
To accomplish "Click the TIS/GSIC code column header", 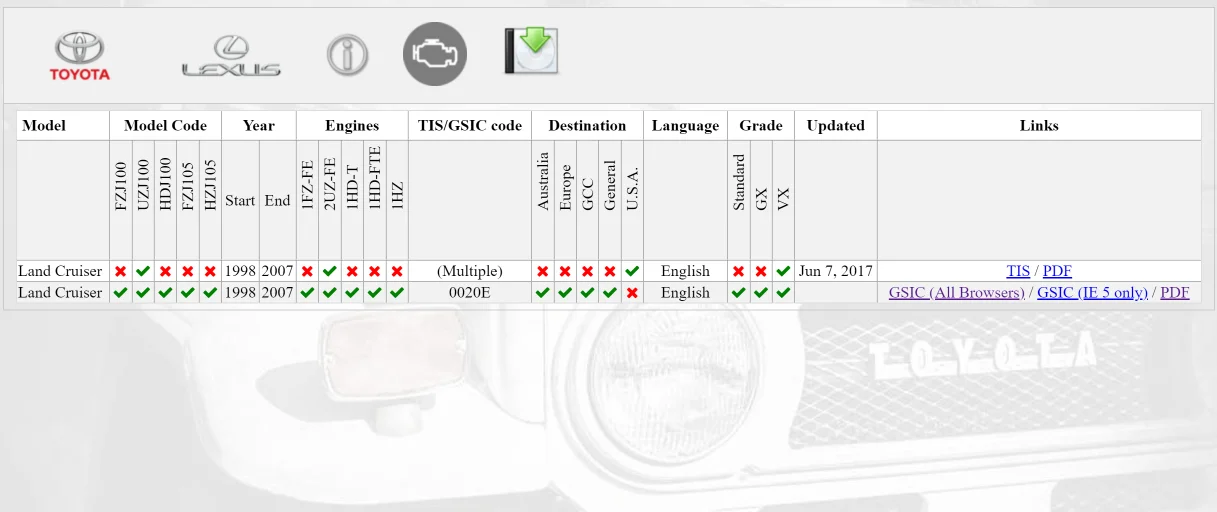I will tap(470, 125).
